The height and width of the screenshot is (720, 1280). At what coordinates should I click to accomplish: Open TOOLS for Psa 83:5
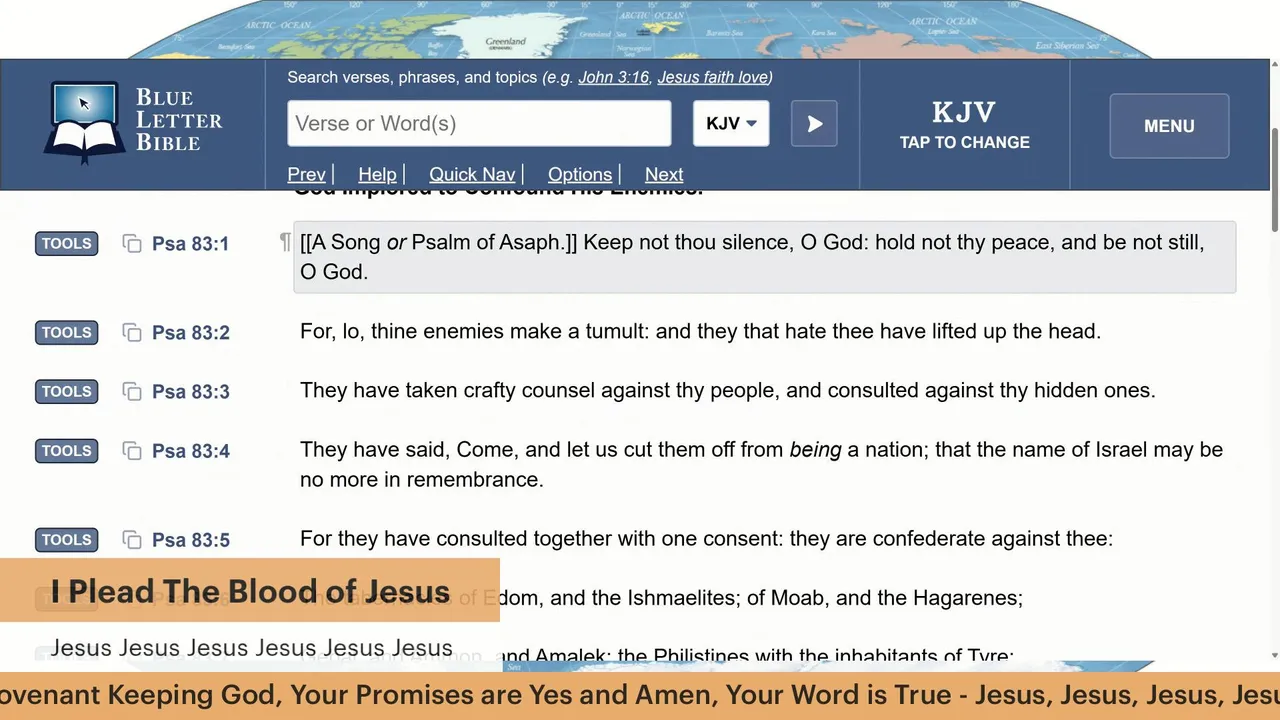[67, 540]
